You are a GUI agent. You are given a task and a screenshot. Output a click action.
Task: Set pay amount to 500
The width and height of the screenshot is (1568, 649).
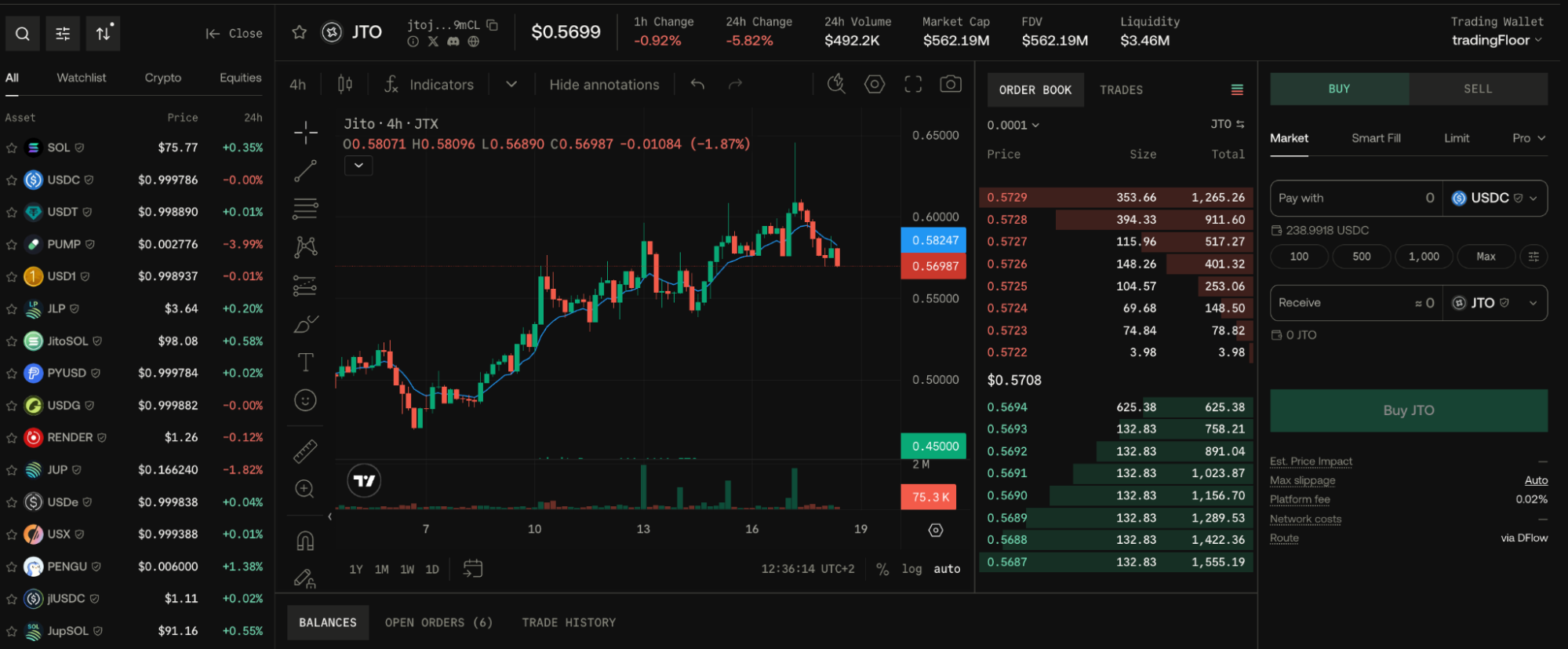[x=1362, y=257]
